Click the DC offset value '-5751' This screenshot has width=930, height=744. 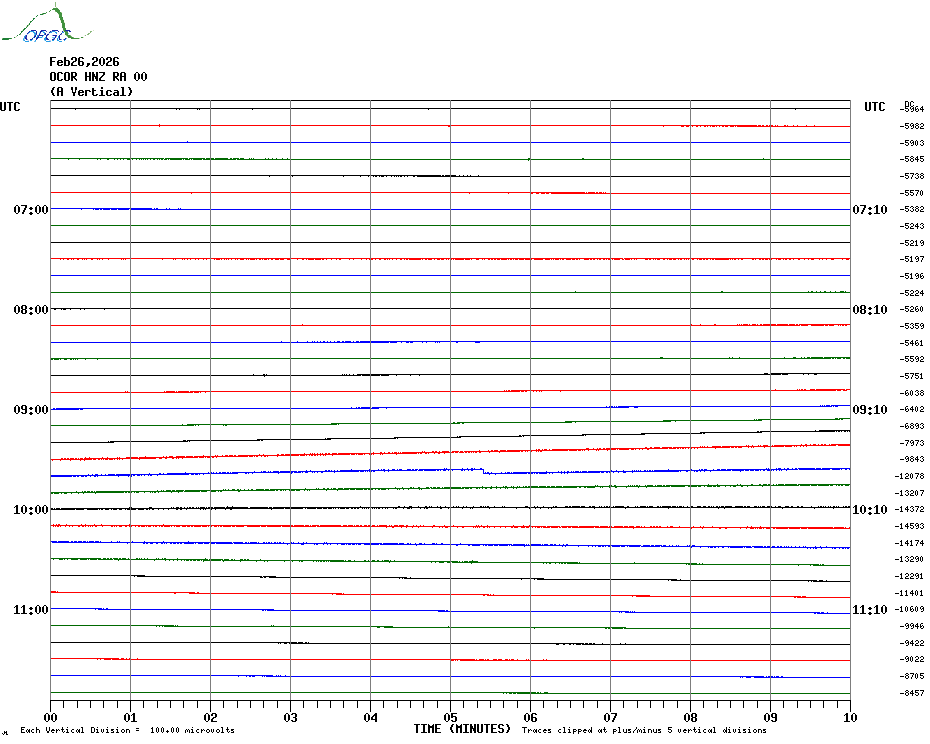click(912, 376)
